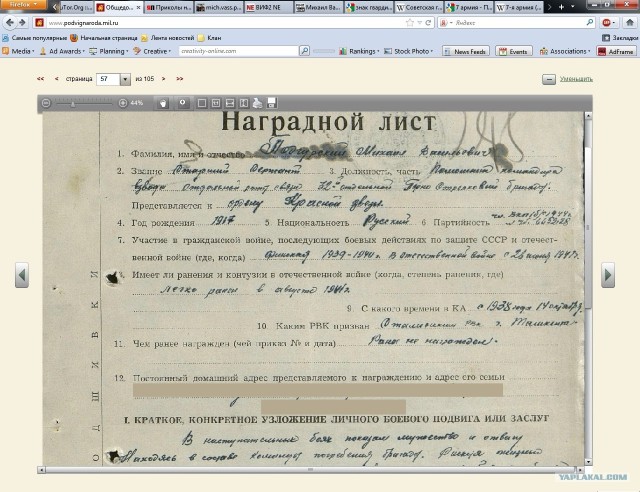Expand the Ad Awards toolbar menu
The height and width of the screenshot is (492, 640).
(x=62, y=51)
